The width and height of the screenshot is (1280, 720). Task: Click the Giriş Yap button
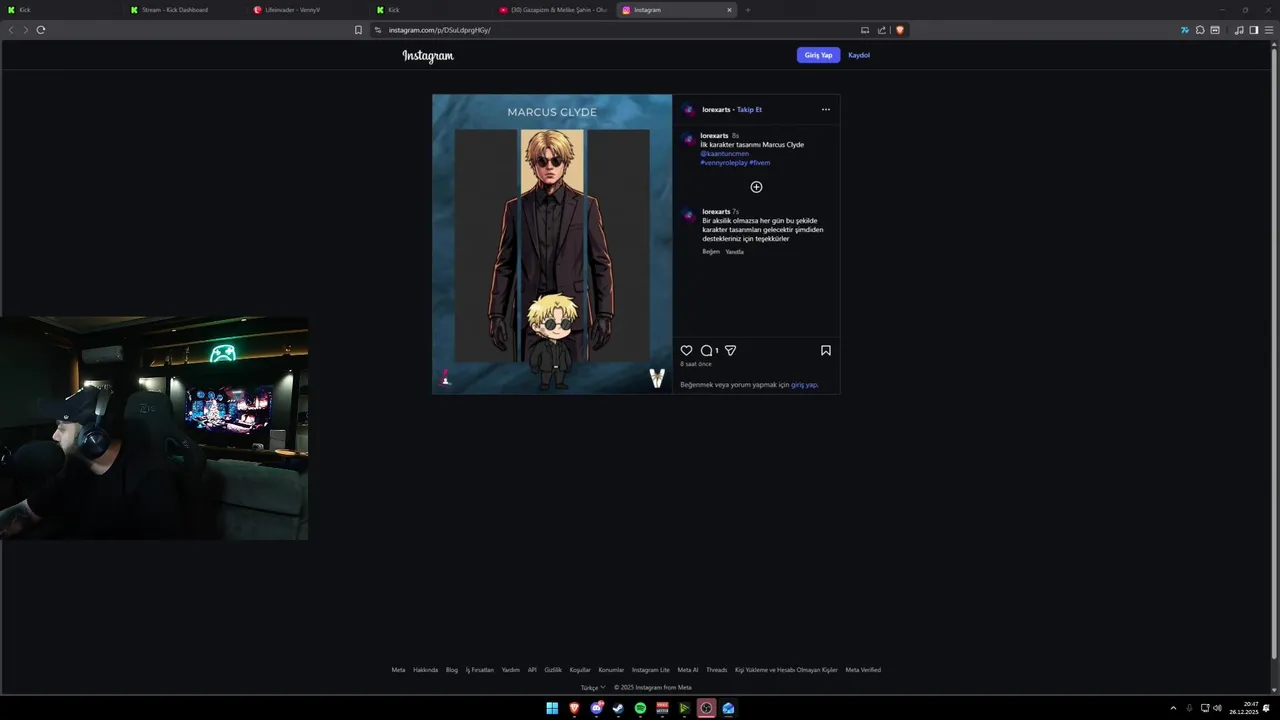(818, 55)
